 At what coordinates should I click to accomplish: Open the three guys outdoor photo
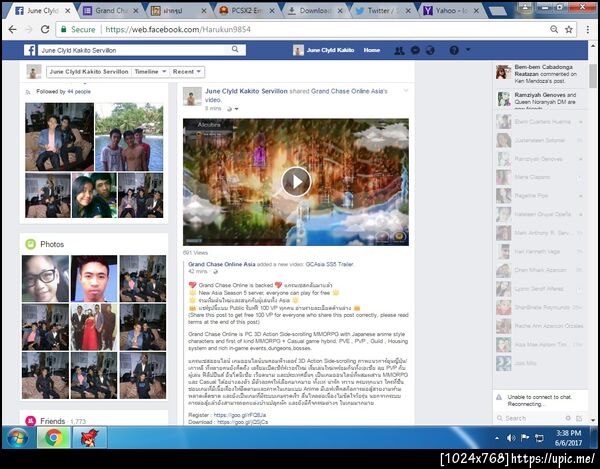click(x=129, y=137)
